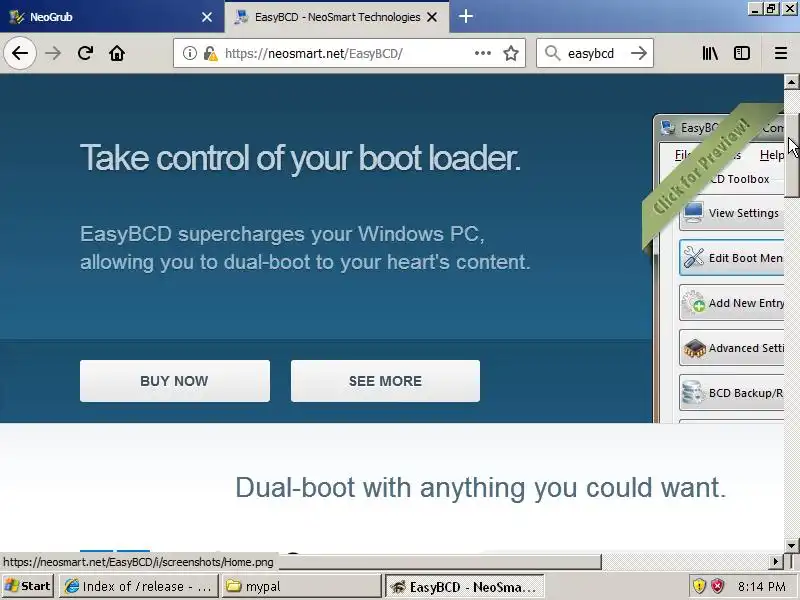Click the 8:14 PM system clock
This screenshot has height=600, width=800.
tap(762, 586)
